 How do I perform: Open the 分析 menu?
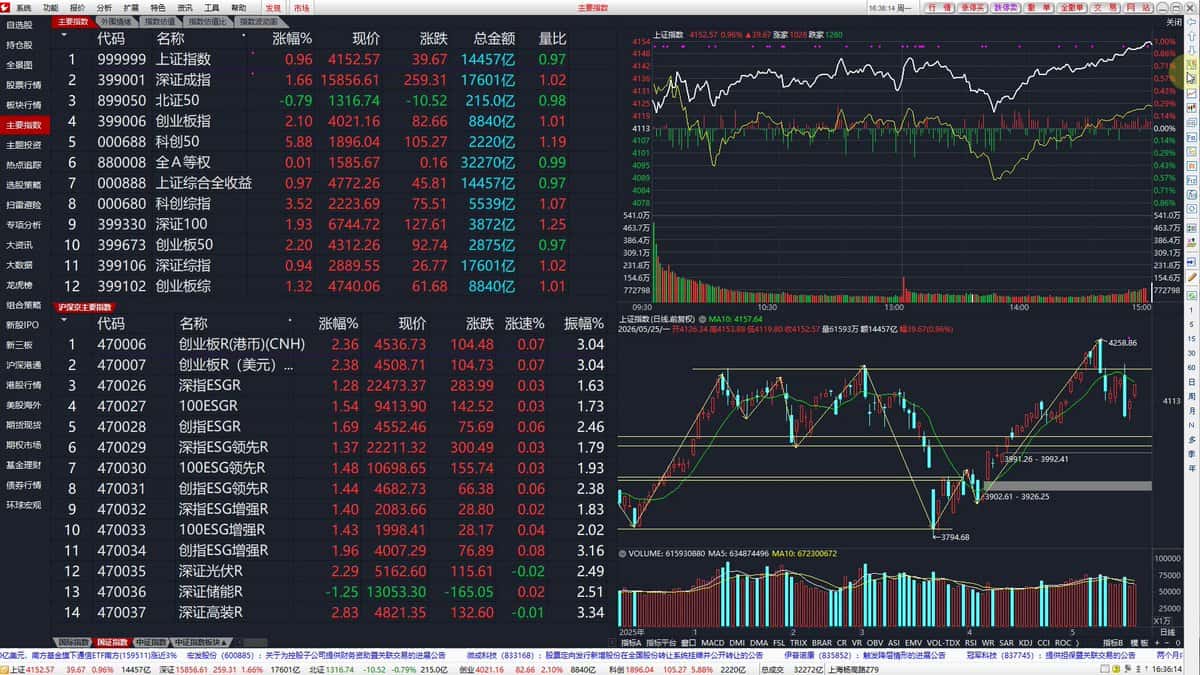coord(104,7)
